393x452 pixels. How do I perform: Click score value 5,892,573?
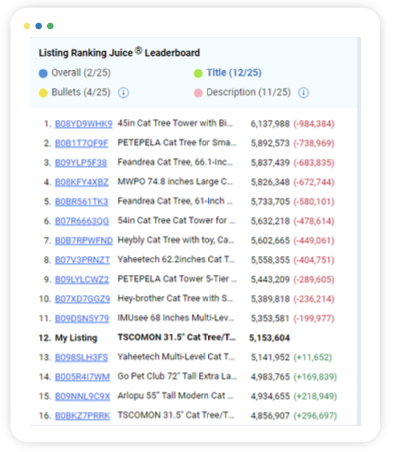pyautogui.click(x=270, y=143)
